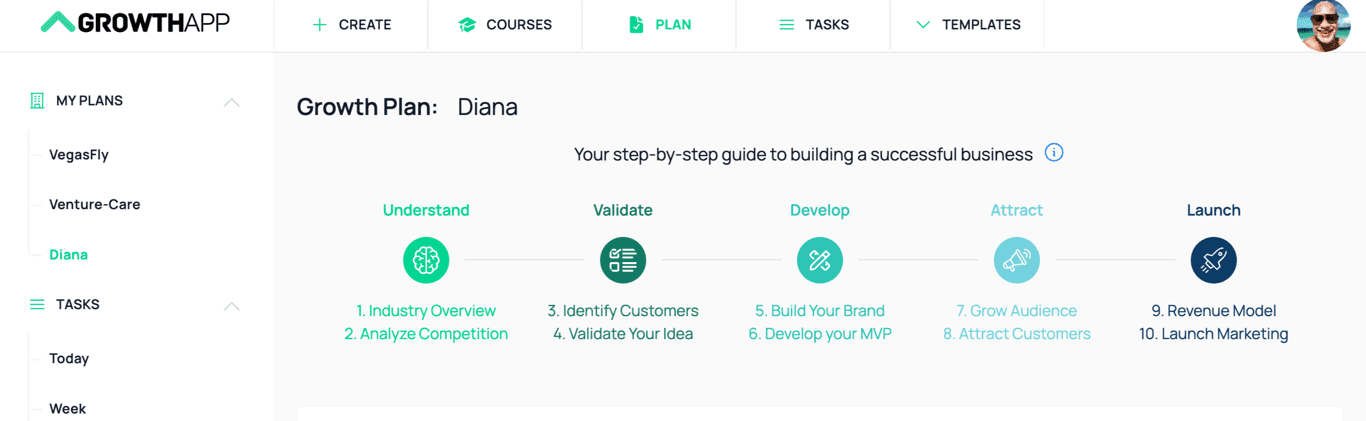Screen dimensions: 1366x421
Task: Switch to the Tasks top menu
Action: (x=813, y=25)
